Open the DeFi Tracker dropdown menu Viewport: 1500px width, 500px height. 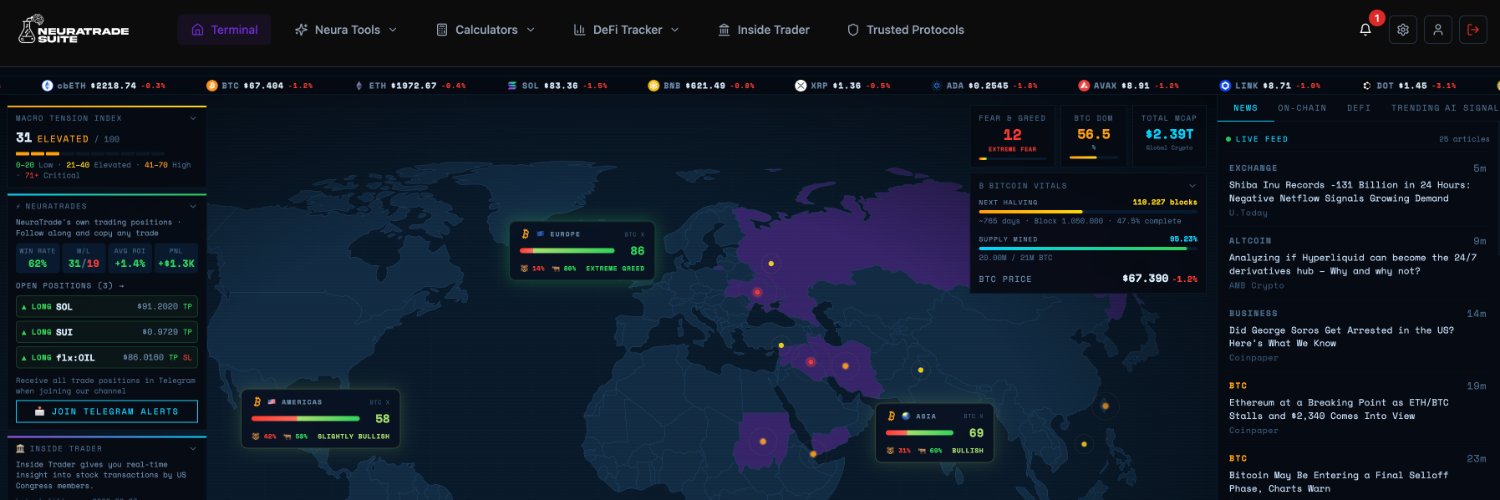point(626,30)
